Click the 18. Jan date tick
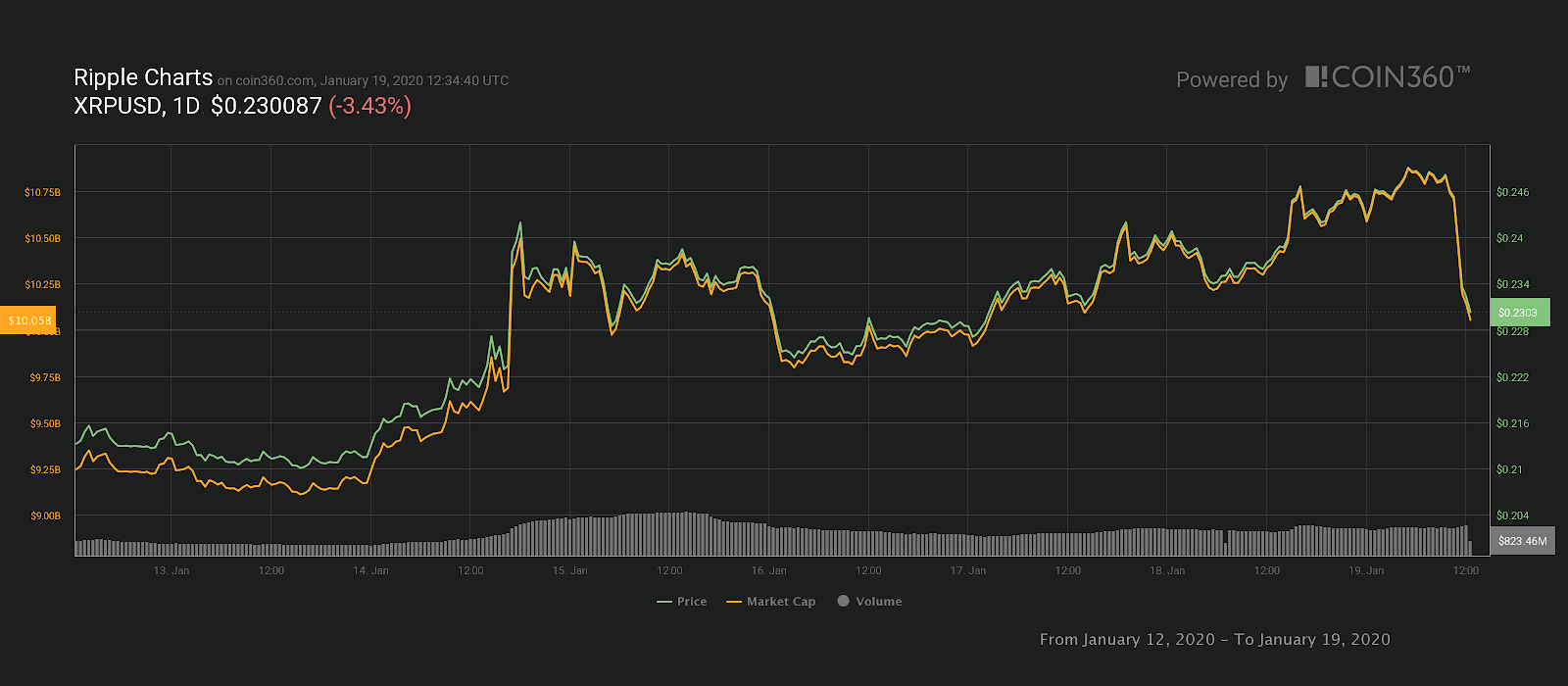Screen dimensions: 1568x686 (x=1167, y=570)
